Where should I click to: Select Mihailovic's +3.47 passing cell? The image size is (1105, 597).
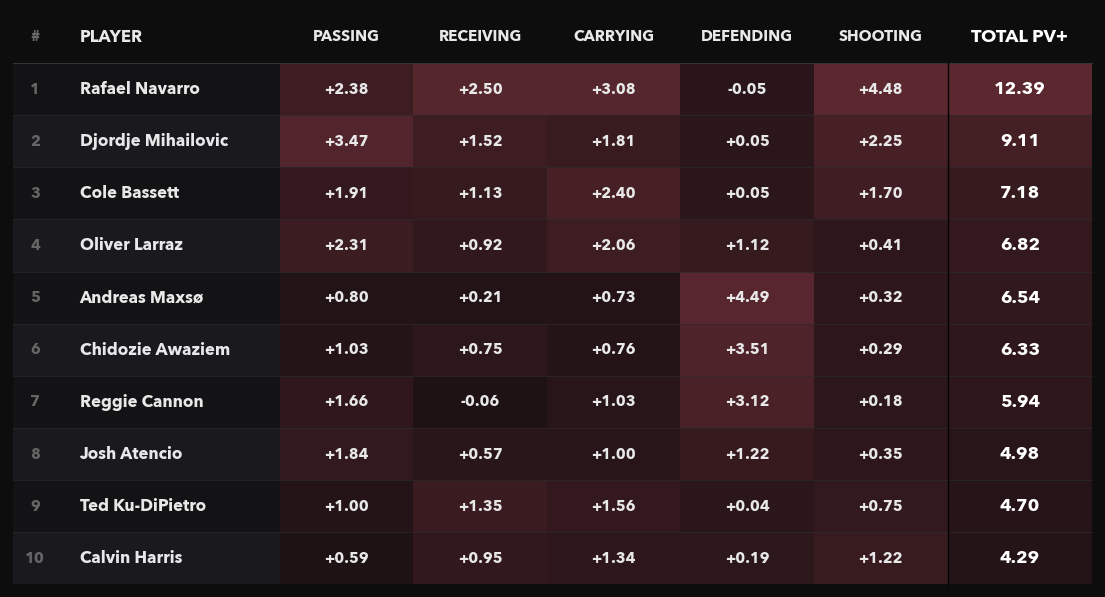point(346,140)
